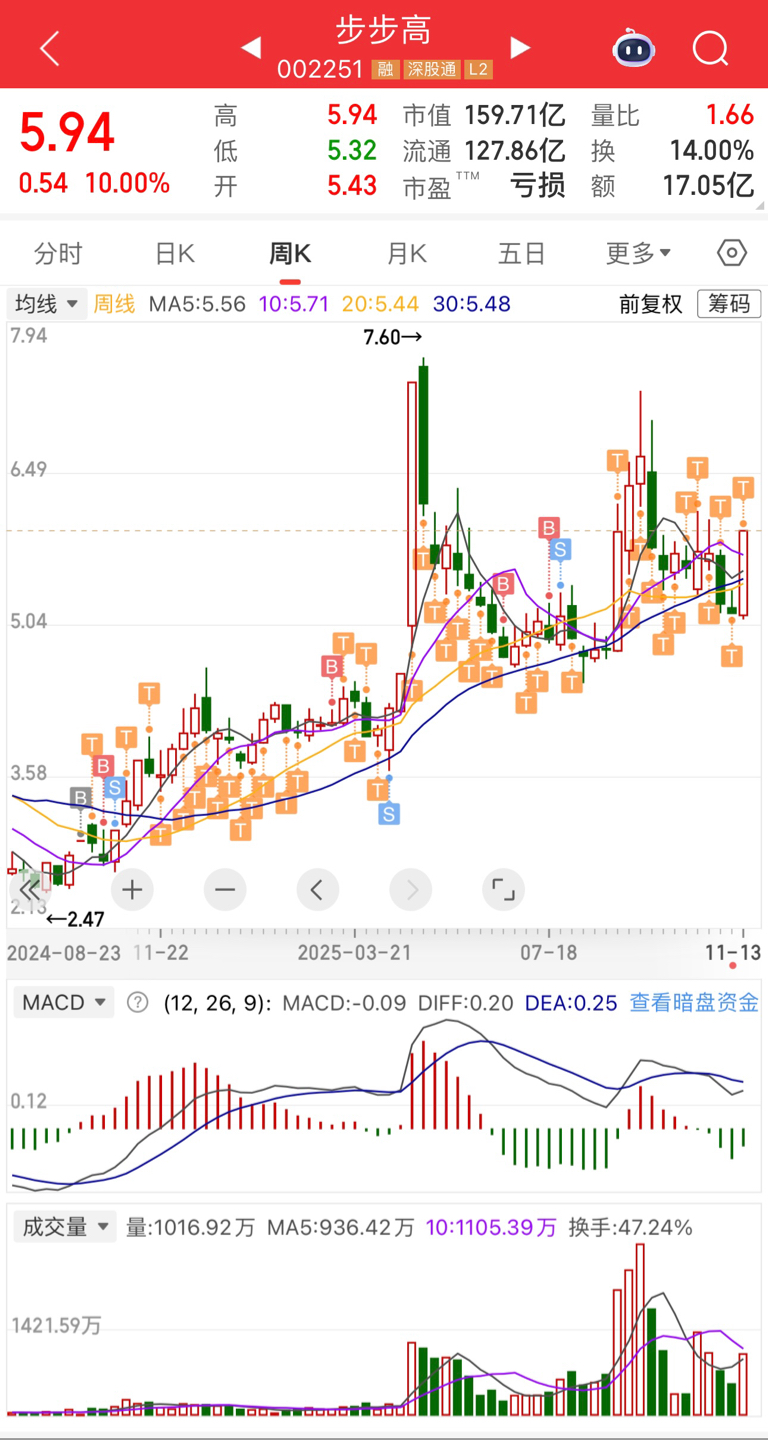Go back with the top-left arrow
Screen dimensions: 768x1440
[x=50, y=47]
